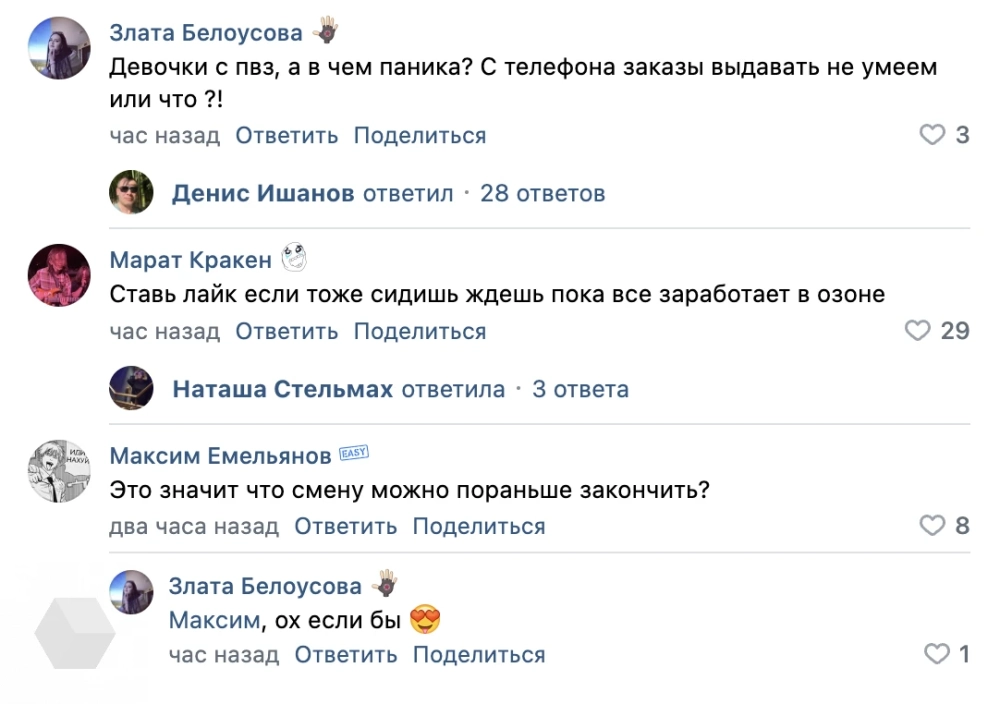Click Наташа Стельмах's small avatar
The height and width of the screenshot is (704, 1000).
pos(131,388)
